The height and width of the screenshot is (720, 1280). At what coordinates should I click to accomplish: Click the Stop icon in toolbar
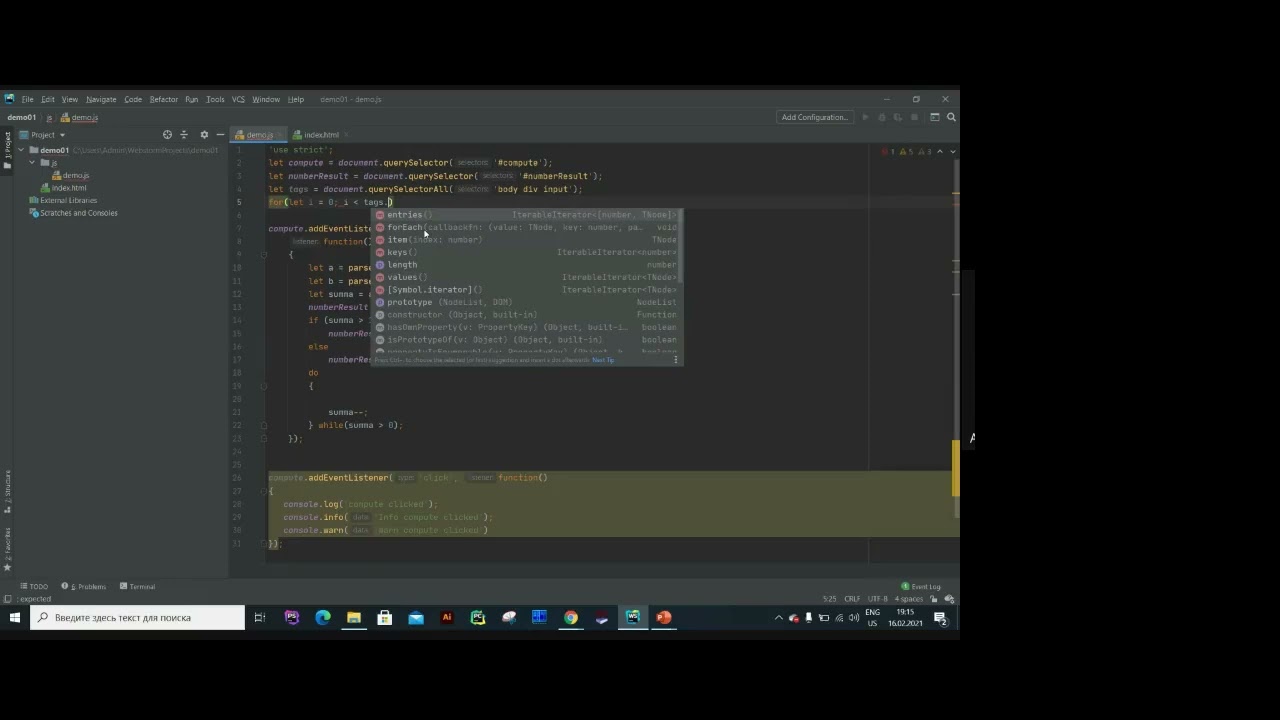[914, 117]
